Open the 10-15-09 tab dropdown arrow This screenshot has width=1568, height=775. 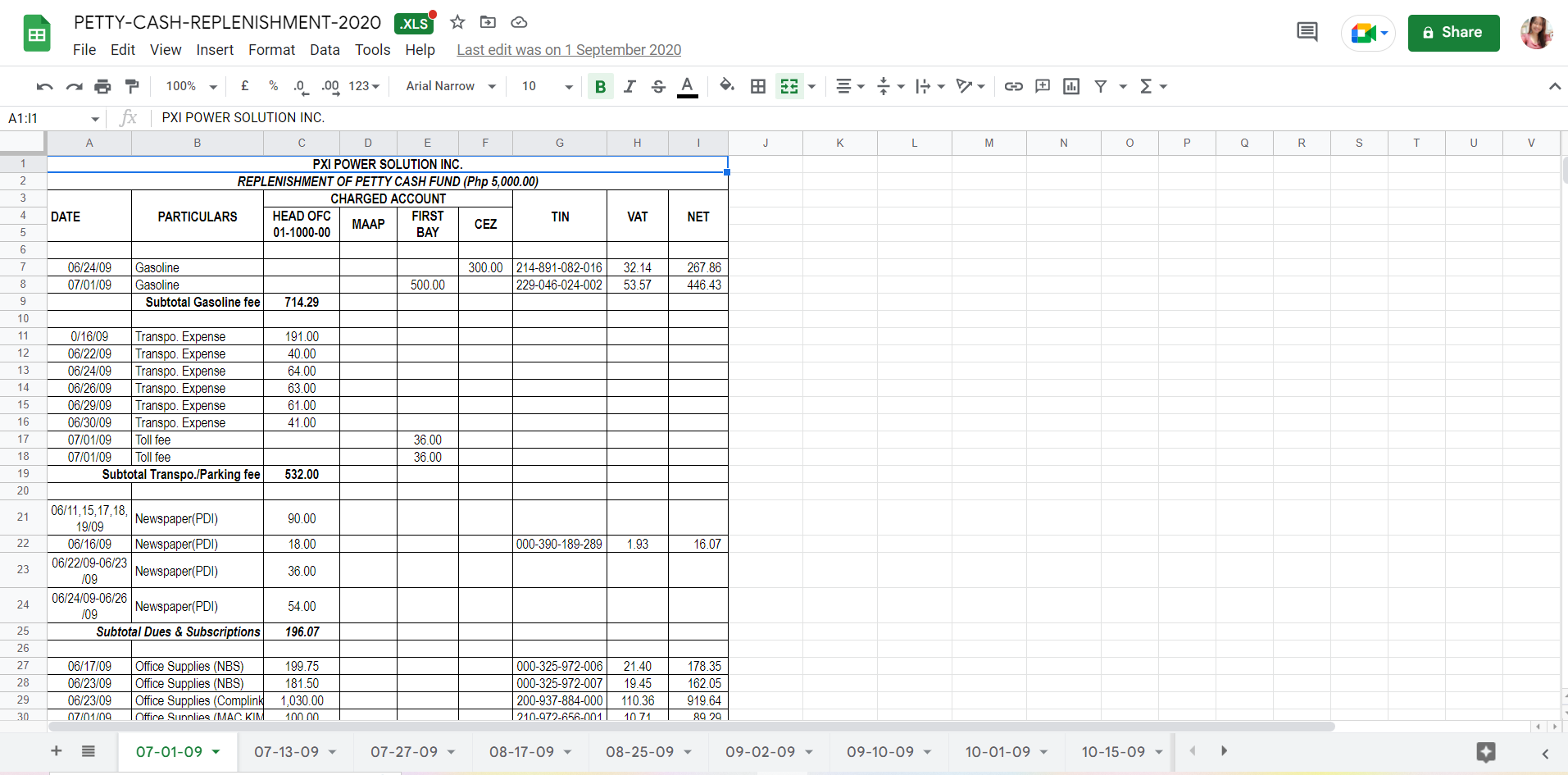pyautogui.click(x=1159, y=752)
